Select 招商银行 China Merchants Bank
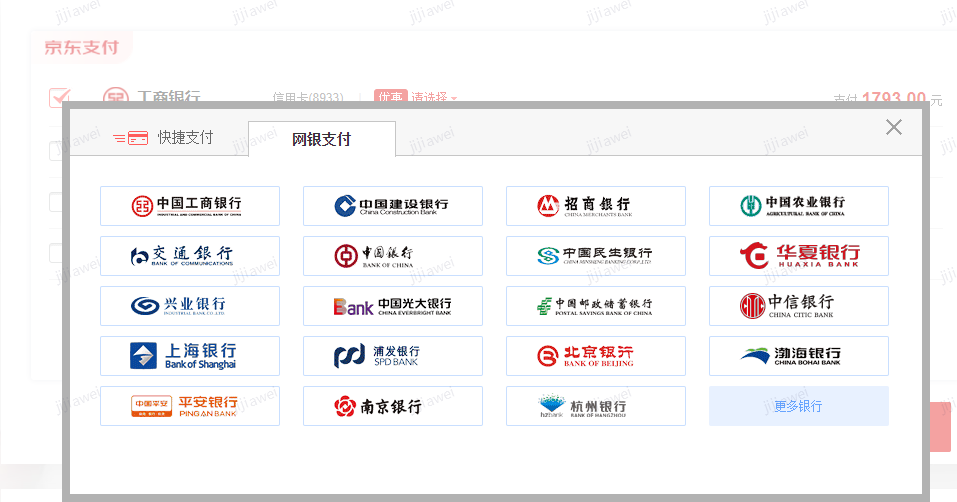957x502 pixels. tap(596, 206)
